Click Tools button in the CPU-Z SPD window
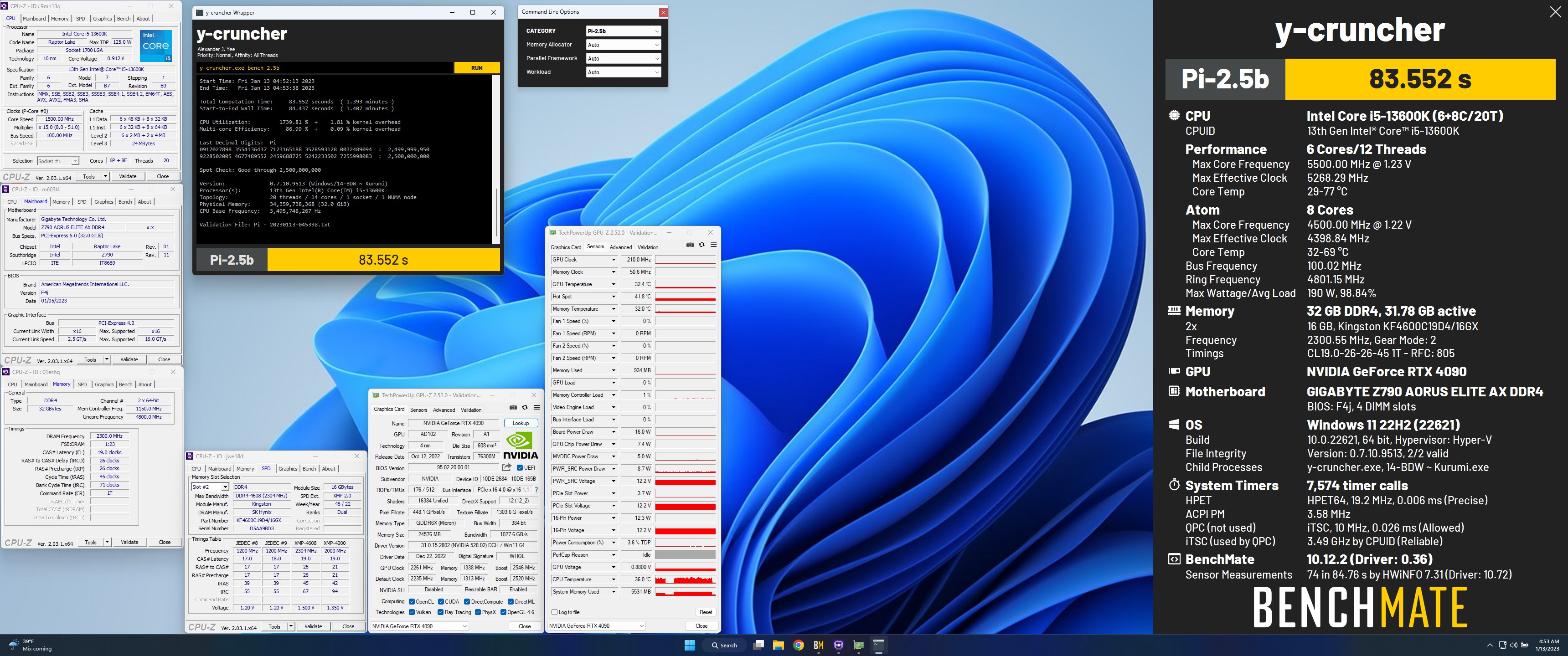 pos(274,626)
